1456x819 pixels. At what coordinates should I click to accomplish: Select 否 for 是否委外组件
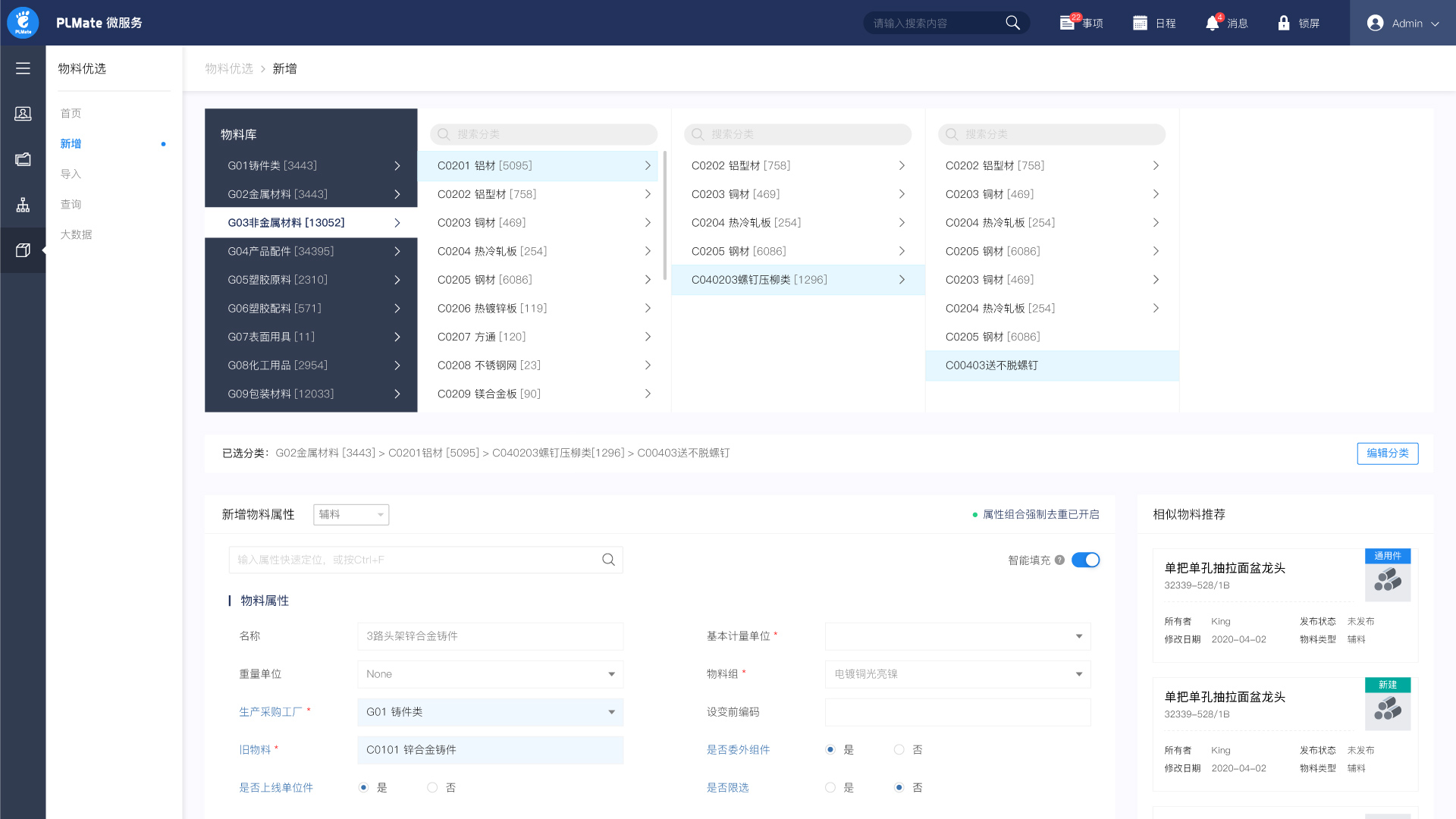[899, 750]
